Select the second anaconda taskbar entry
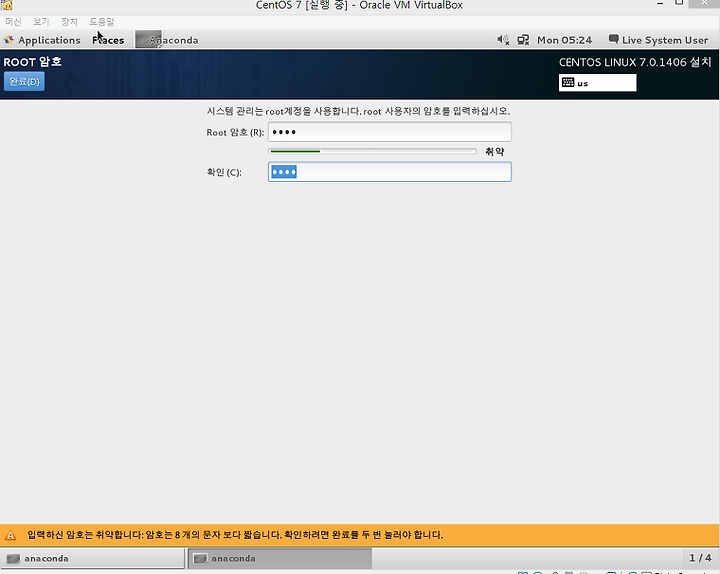720x574 pixels. (280, 558)
